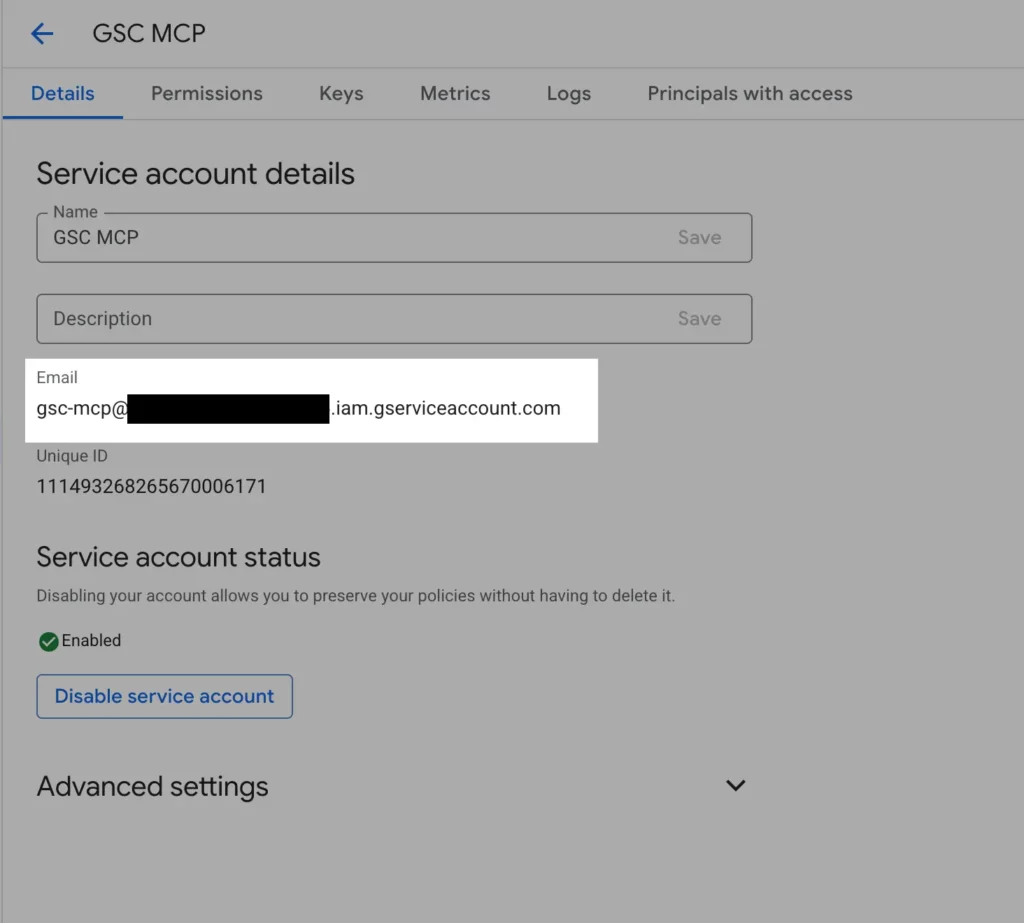Click the Unique ID label
The image size is (1024, 923).
[72, 456]
